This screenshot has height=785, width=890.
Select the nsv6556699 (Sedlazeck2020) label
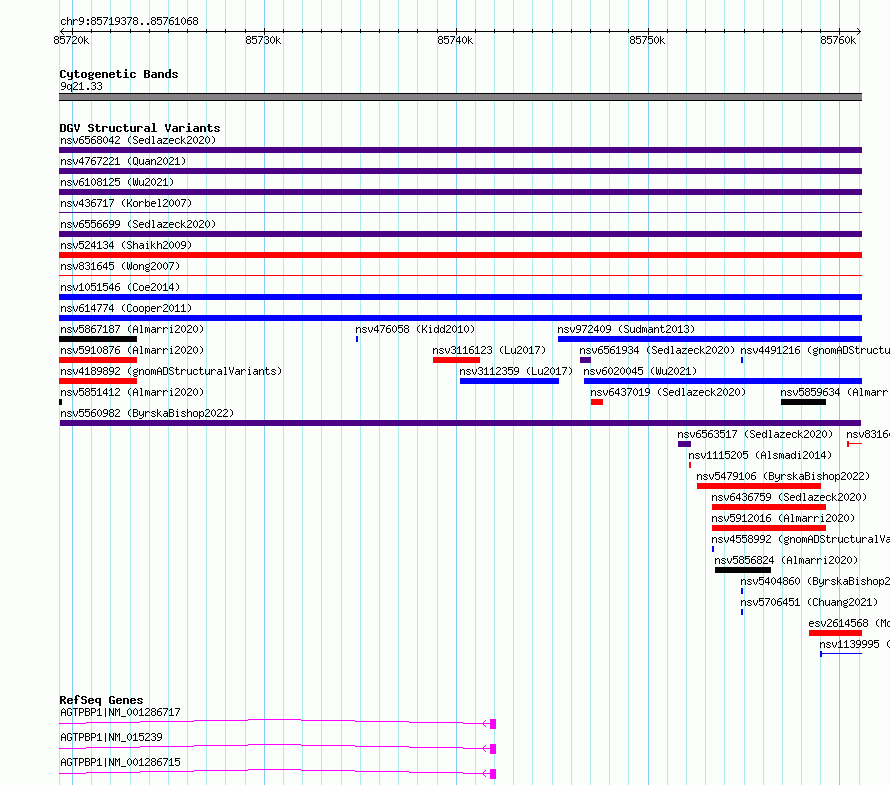pyautogui.click(x=138, y=224)
